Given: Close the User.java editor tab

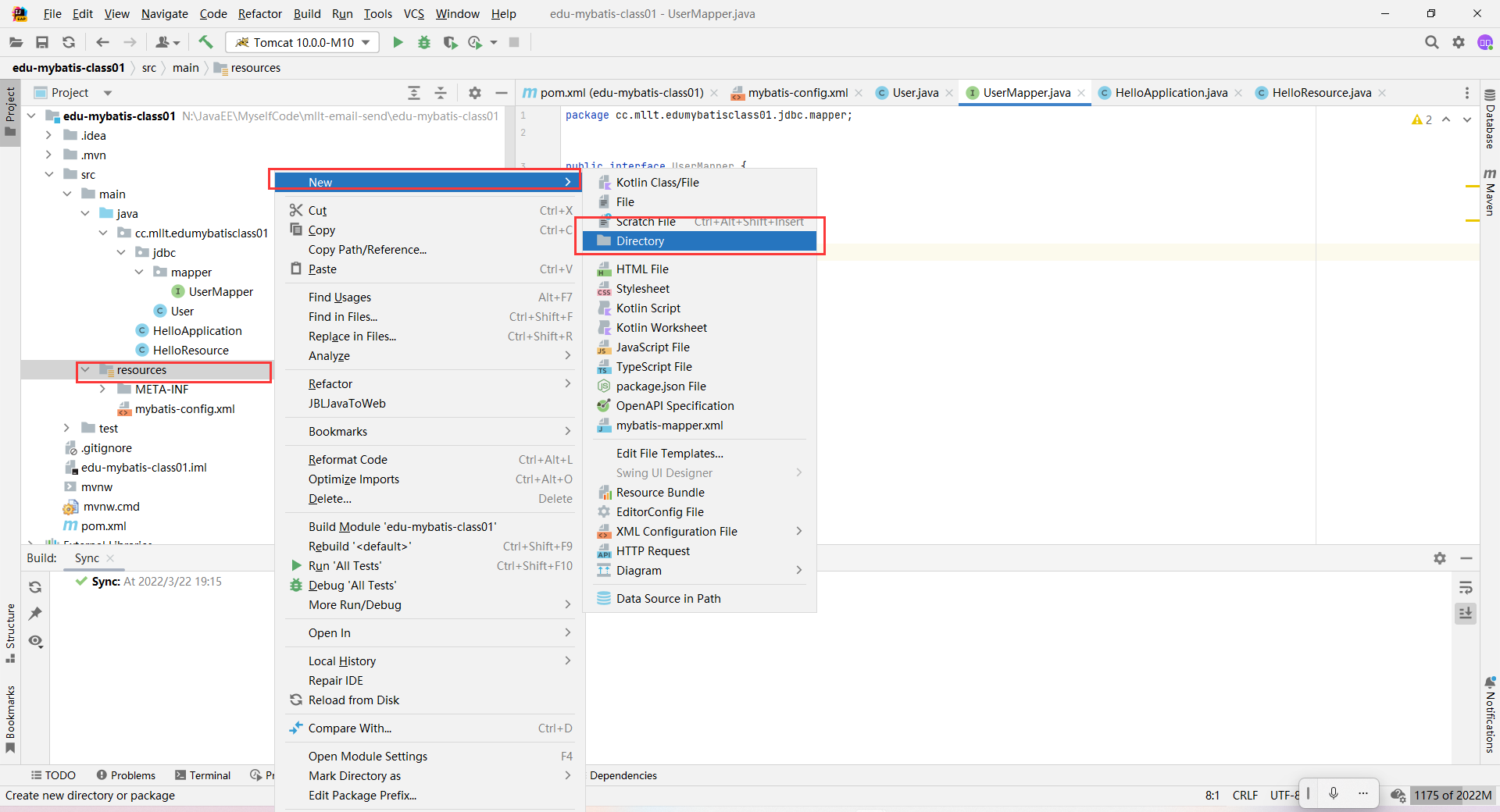Looking at the screenshot, I should pos(949,93).
